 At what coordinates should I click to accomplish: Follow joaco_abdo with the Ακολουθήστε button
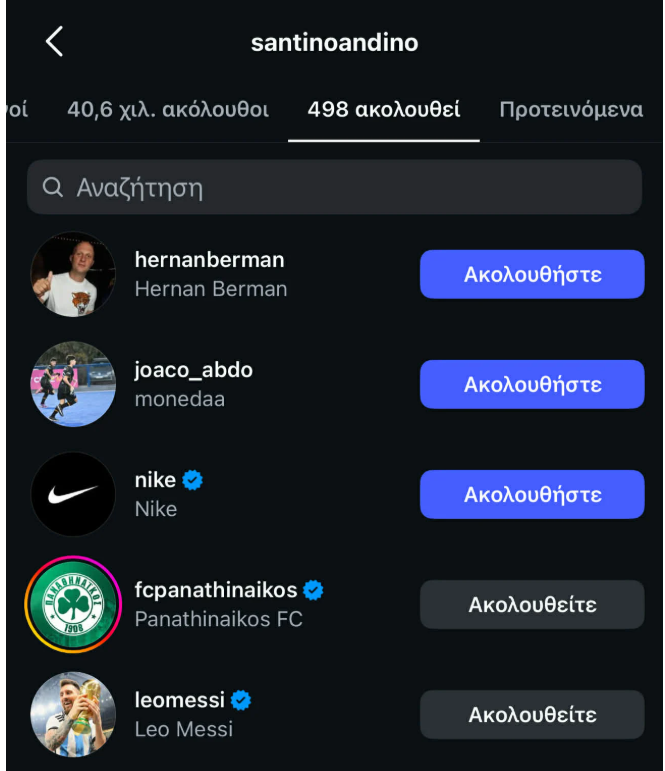532,384
